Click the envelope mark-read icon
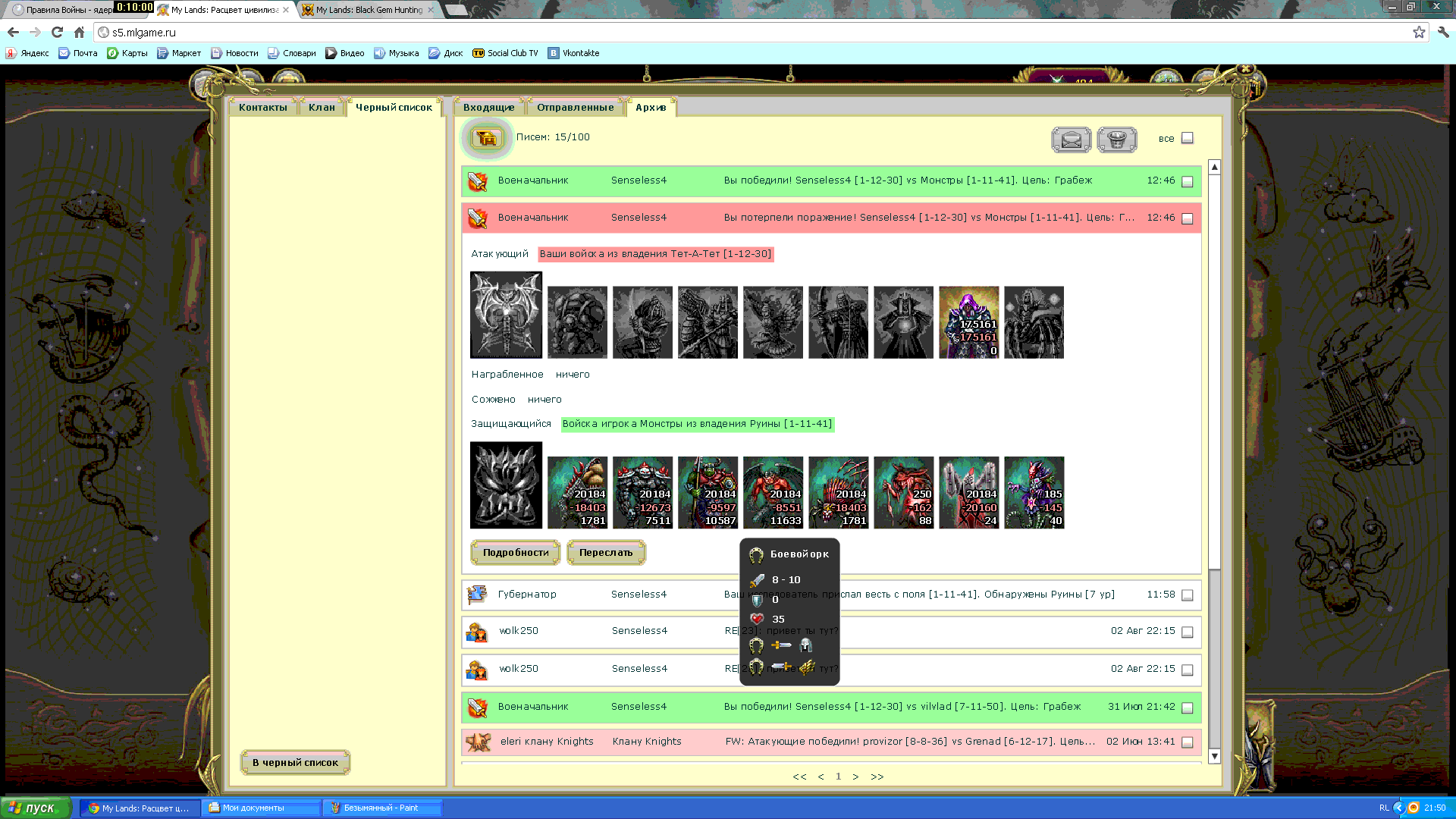Viewport: 1456px width, 819px height. tap(1071, 140)
